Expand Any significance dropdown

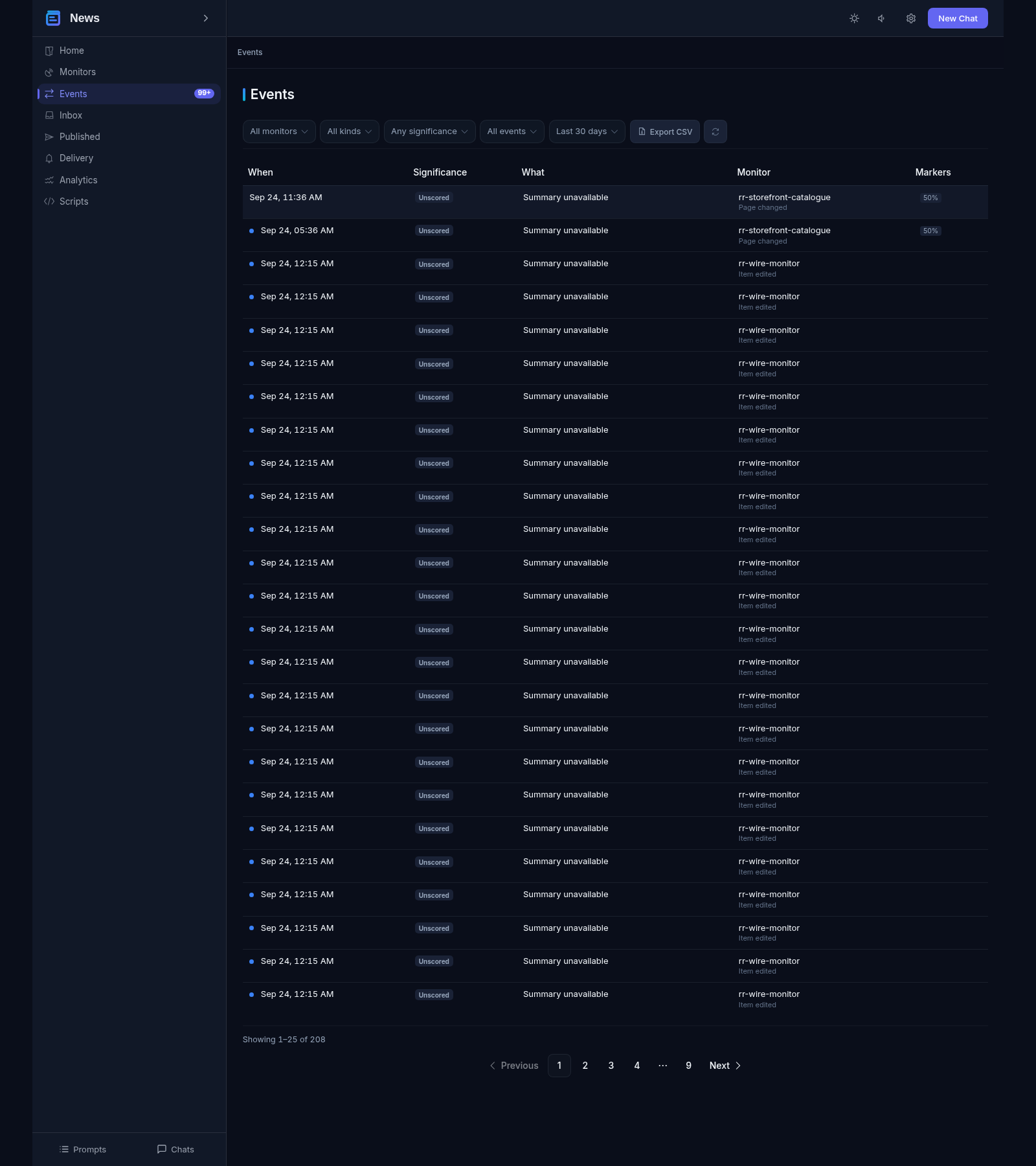click(429, 131)
